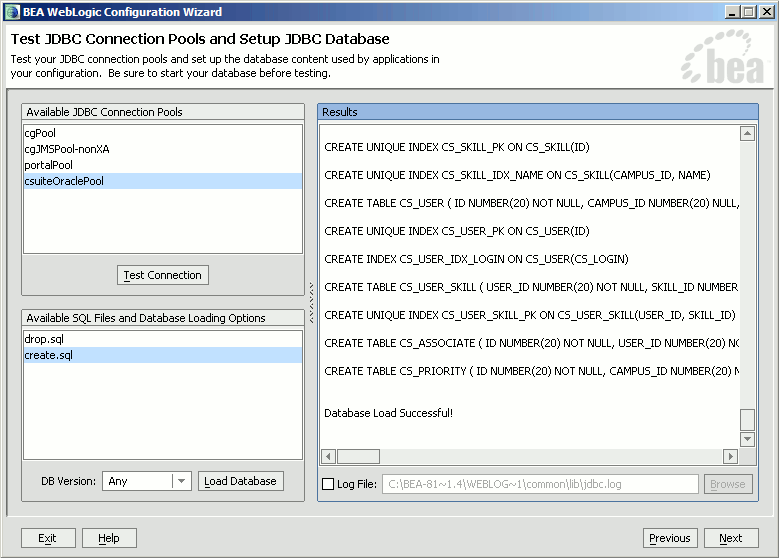Click the splitter handle between panels
Image resolution: width=779 pixels, height=558 pixels.
click(311, 303)
